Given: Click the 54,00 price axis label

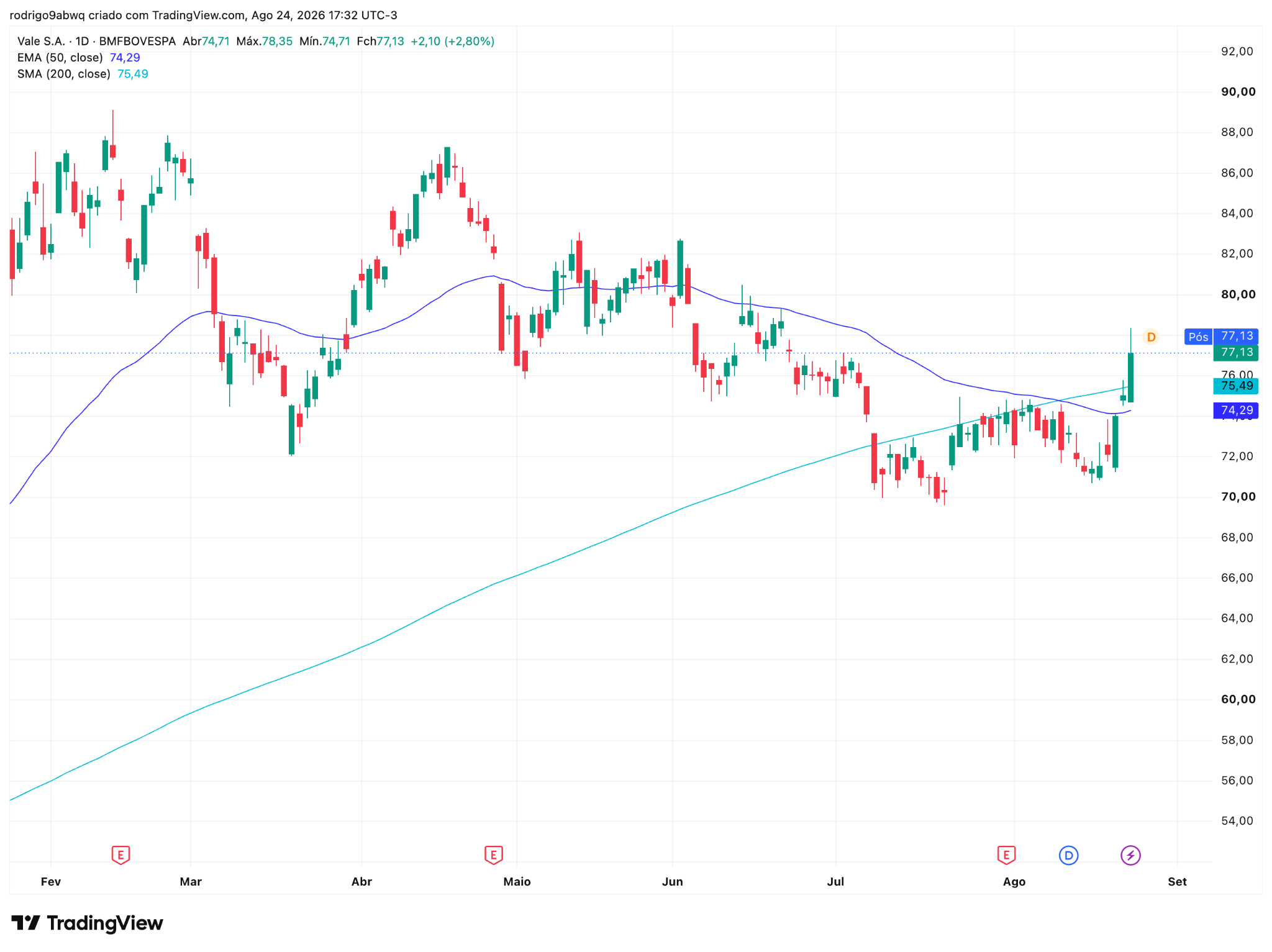Looking at the screenshot, I should [x=1237, y=820].
